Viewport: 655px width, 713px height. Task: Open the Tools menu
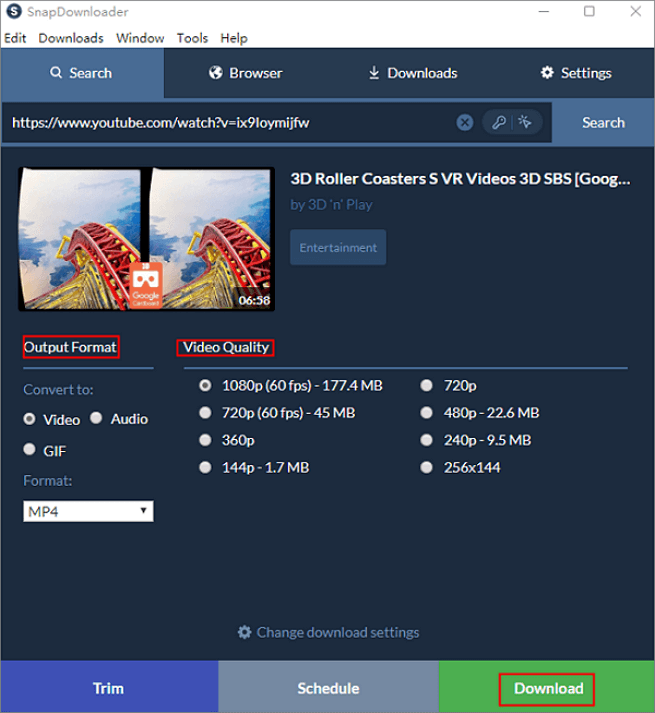pos(192,38)
